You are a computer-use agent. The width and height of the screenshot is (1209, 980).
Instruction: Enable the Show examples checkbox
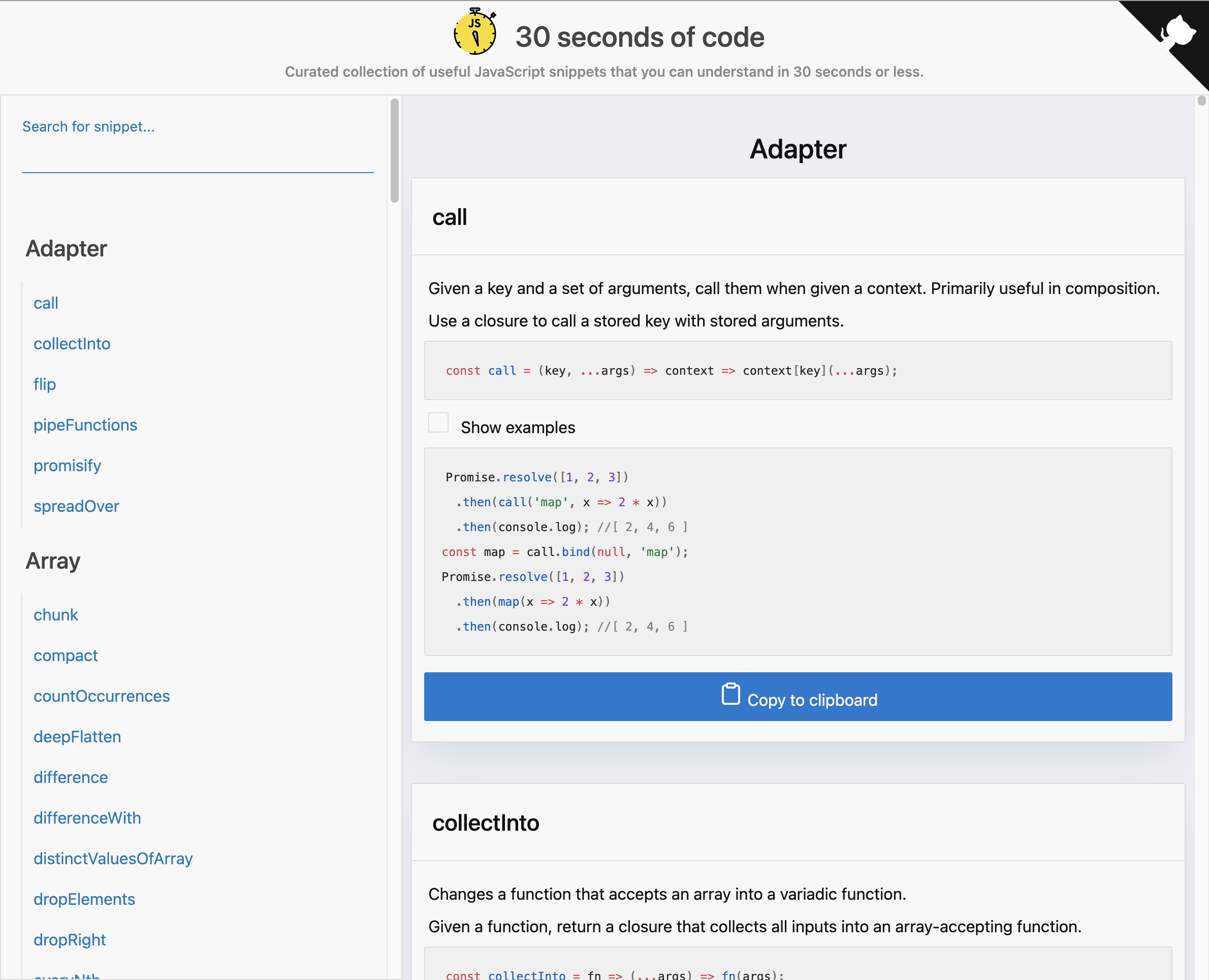[x=438, y=422]
